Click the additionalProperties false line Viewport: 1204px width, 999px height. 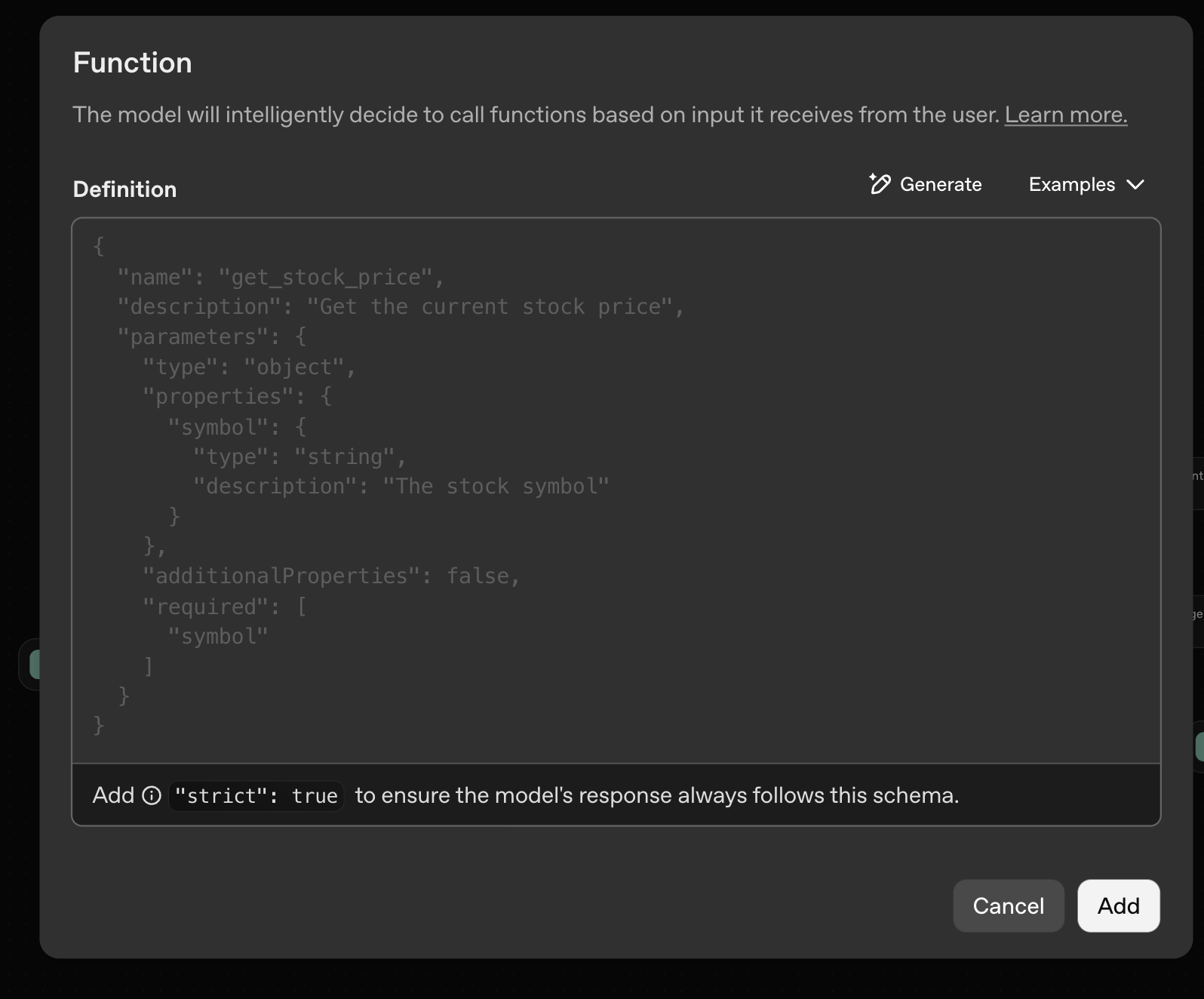(331, 576)
